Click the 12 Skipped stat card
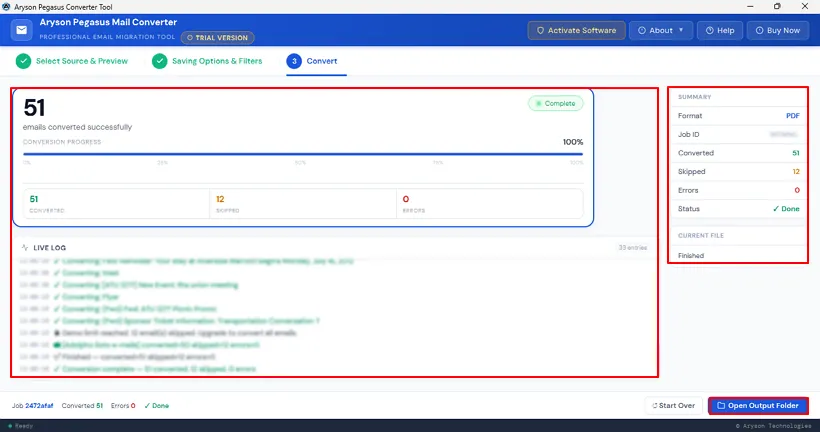Viewport: 820px width, 432px height. (x=303, y=203)
